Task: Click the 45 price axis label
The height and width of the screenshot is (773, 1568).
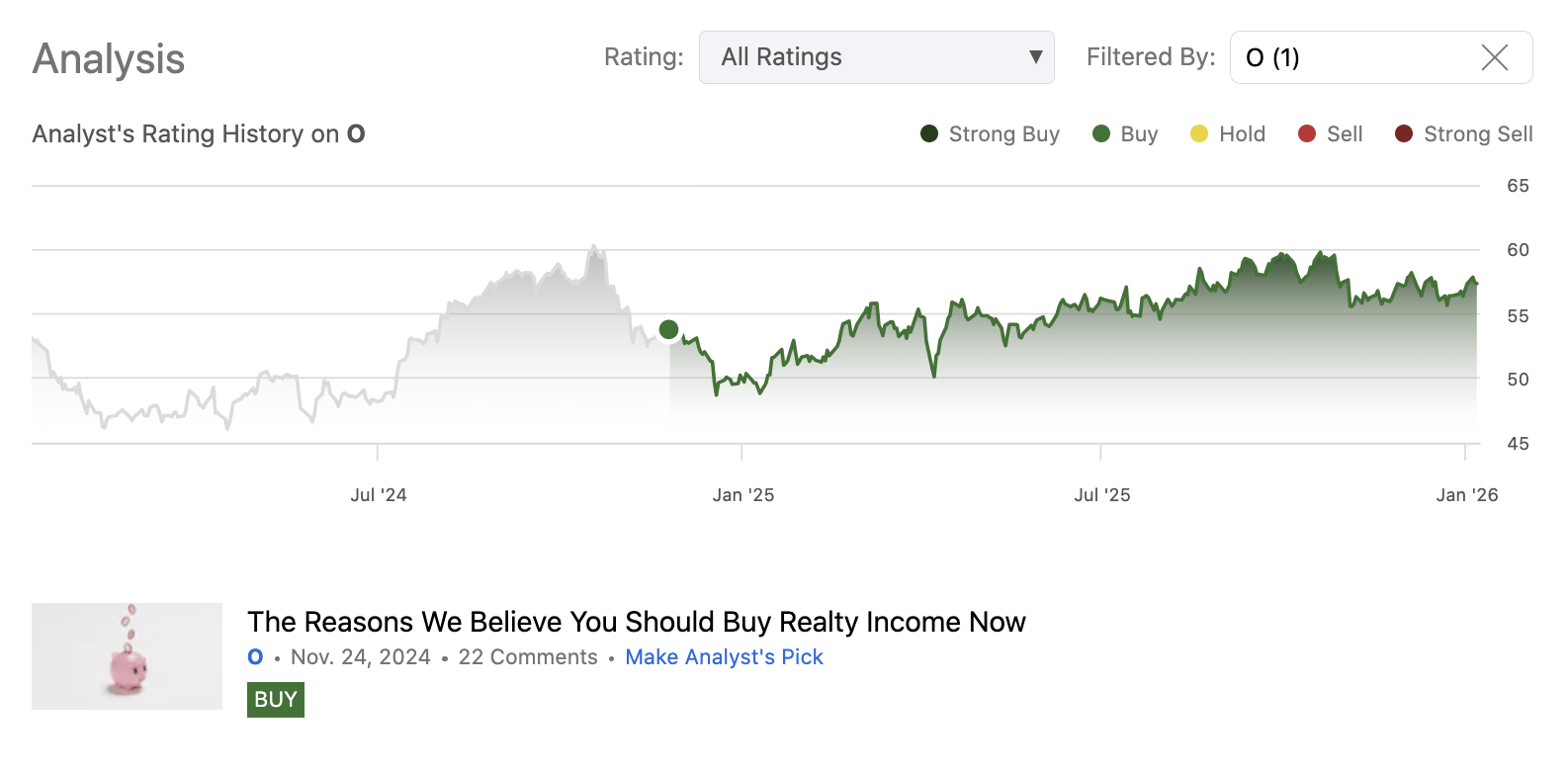Action: point(1518,444)
